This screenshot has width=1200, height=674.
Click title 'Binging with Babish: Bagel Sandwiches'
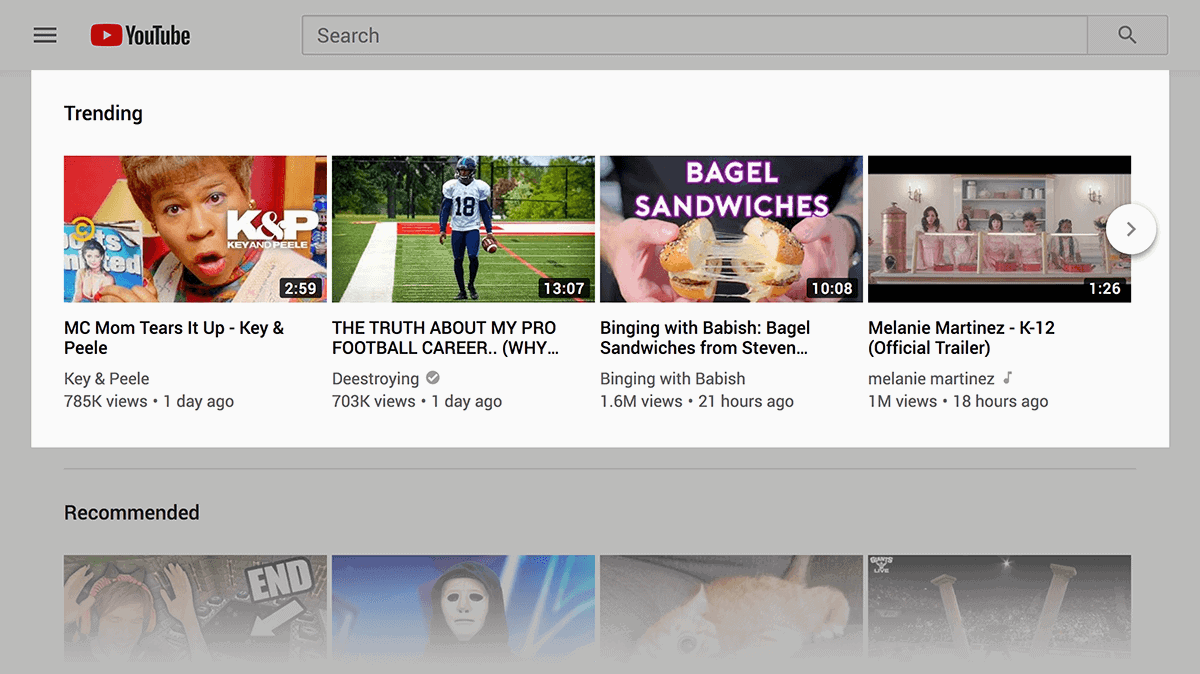point(705,338)
